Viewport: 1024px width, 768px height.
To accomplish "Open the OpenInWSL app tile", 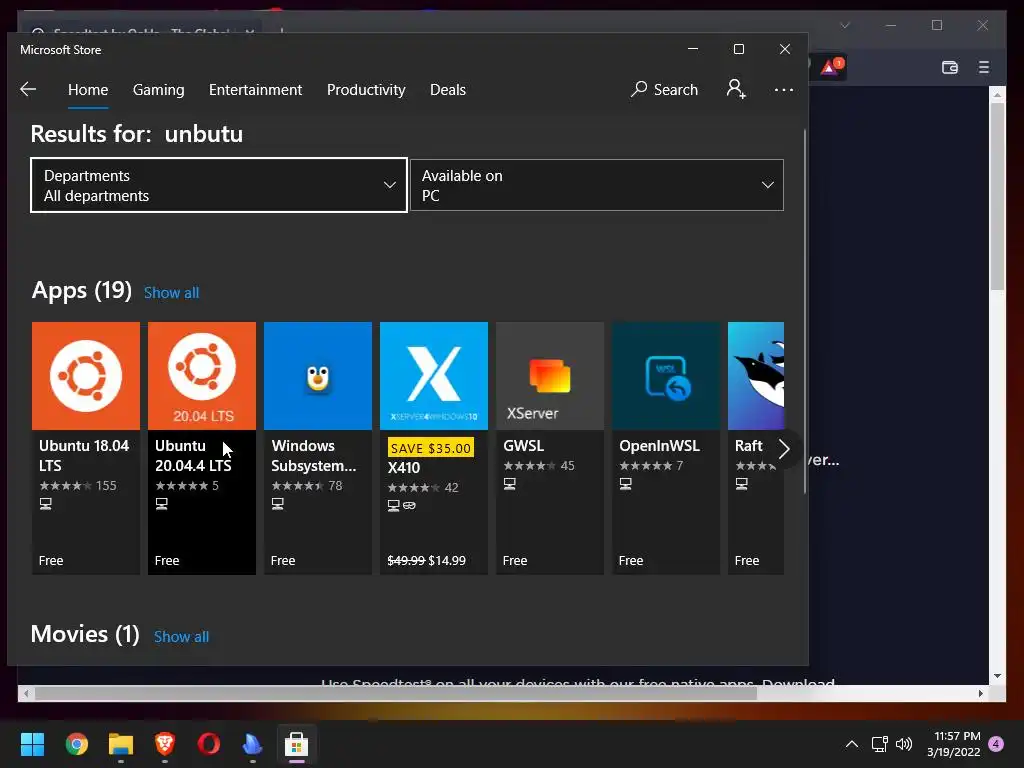I will coord(665,448).
